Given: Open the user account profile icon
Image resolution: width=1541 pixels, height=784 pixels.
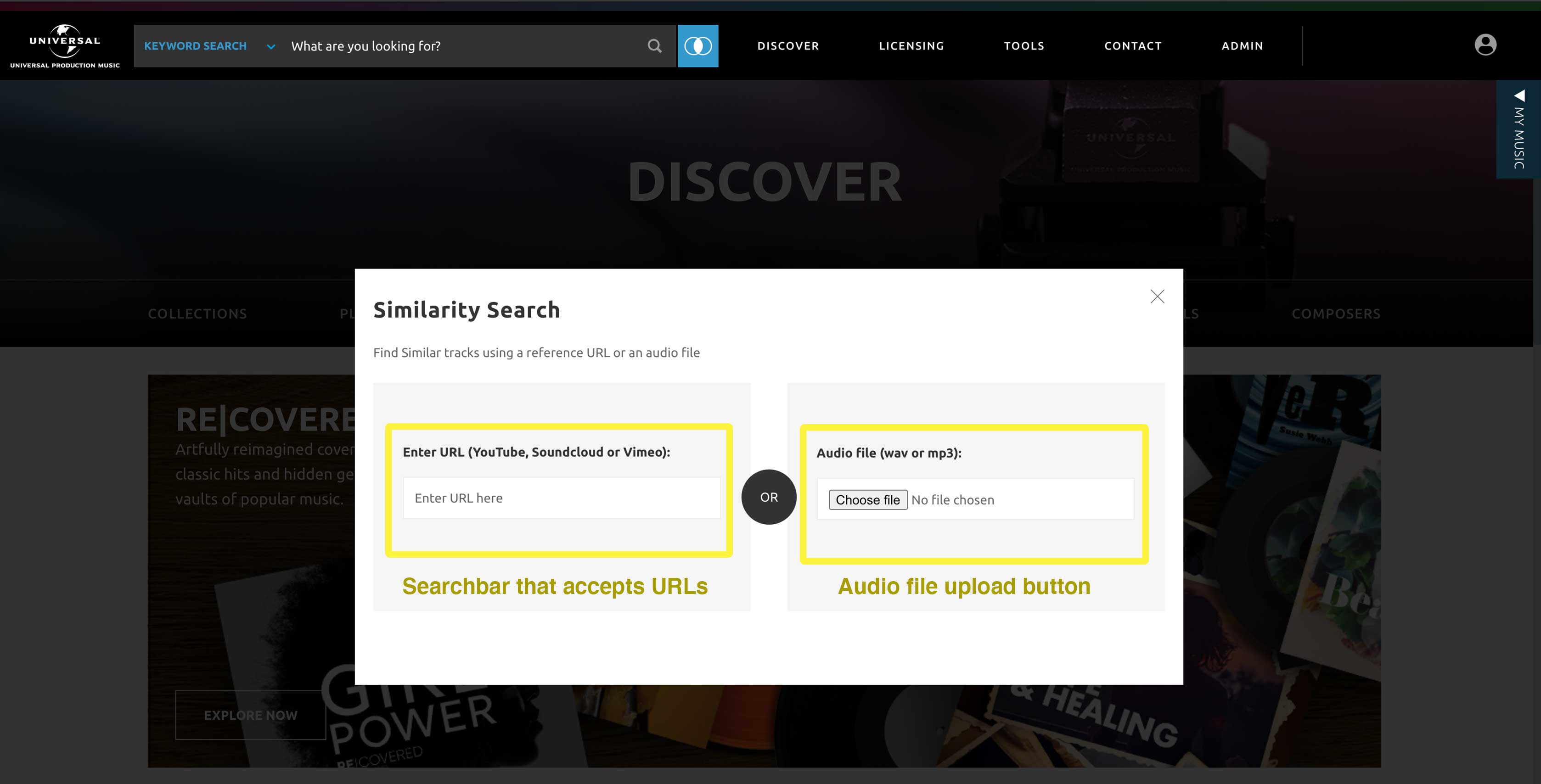Looking at the screenshot, I should click(x=1485, y=45).
